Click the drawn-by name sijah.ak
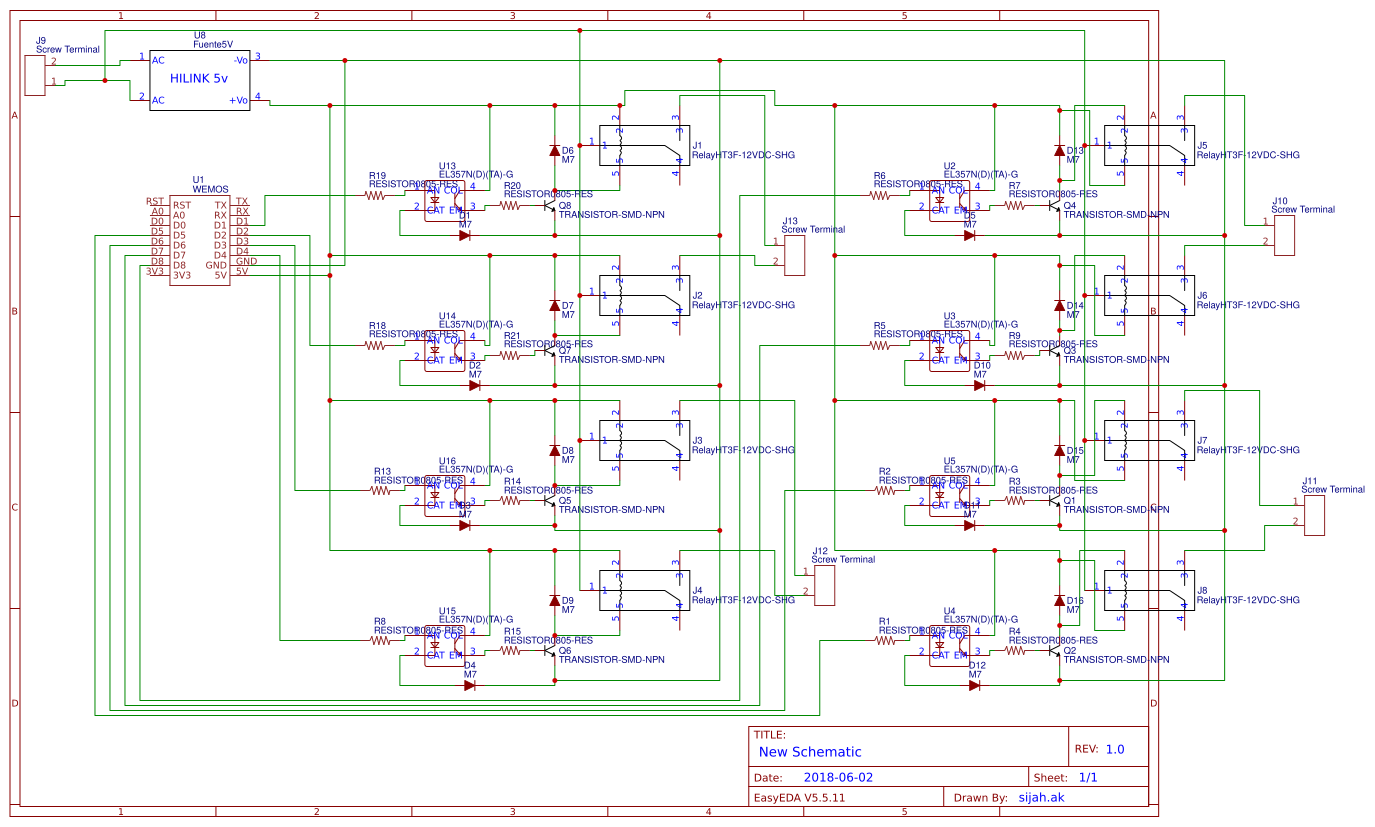The width and height of the screenshot is (1375, 827). point(1041,798)
